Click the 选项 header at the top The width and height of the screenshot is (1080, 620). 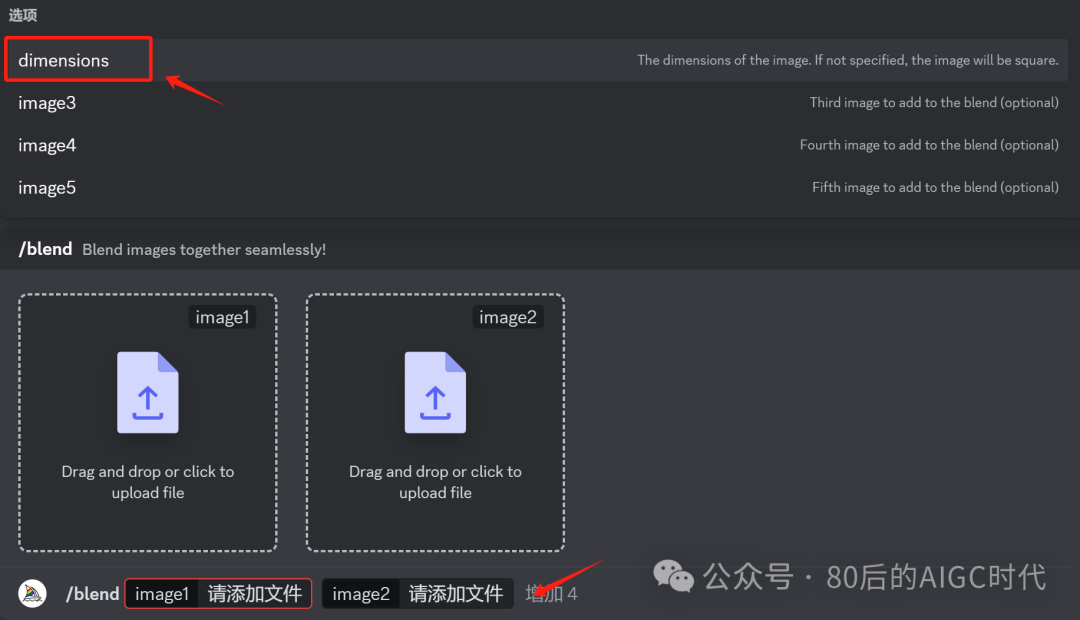pos(23,15)
